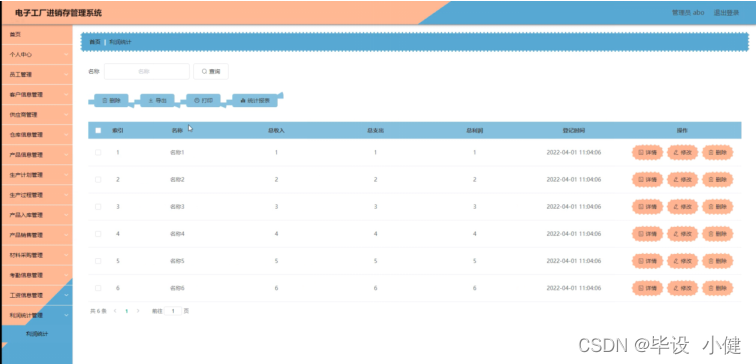Screen dimensions: 756x364
Task: Click 修改 for row 名称2
Action: [x=682, y=179]
